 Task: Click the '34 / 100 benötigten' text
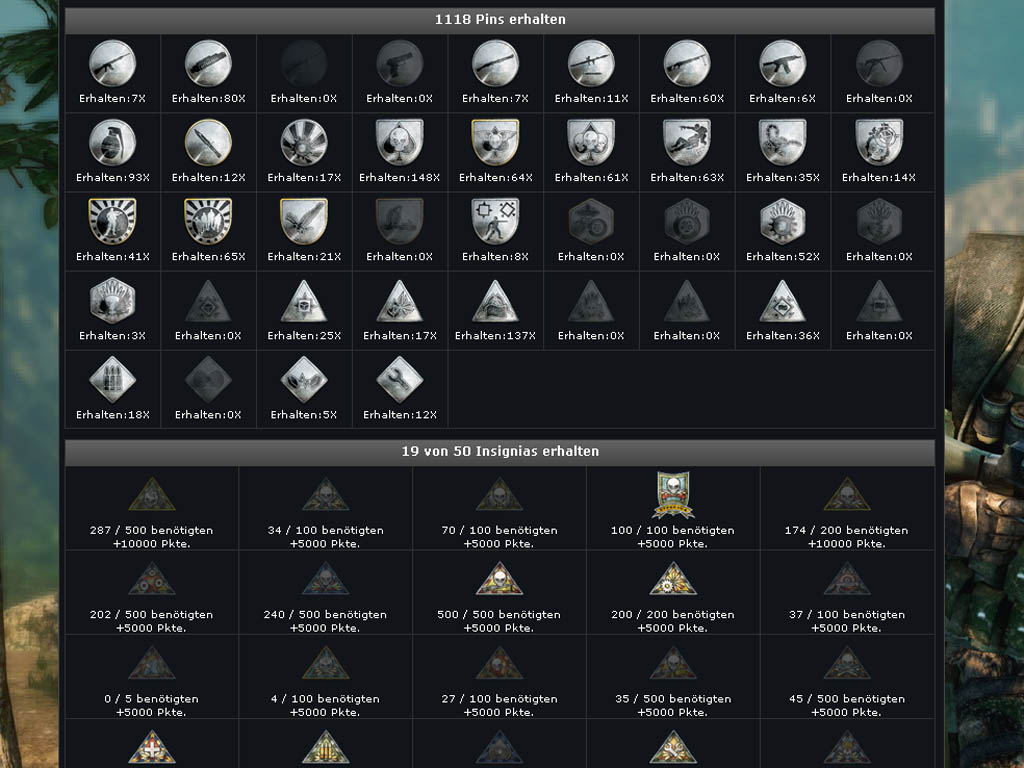(325, 530)
